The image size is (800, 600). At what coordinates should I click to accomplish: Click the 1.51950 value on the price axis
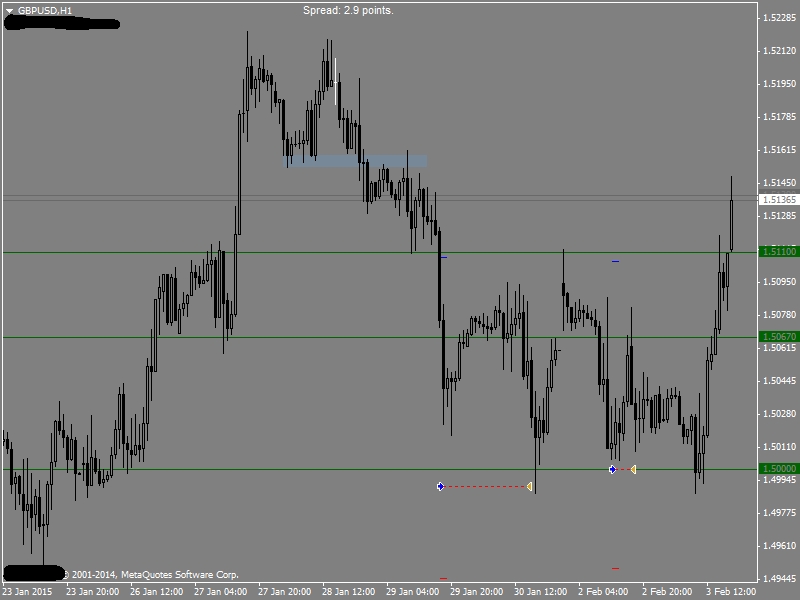779,84
